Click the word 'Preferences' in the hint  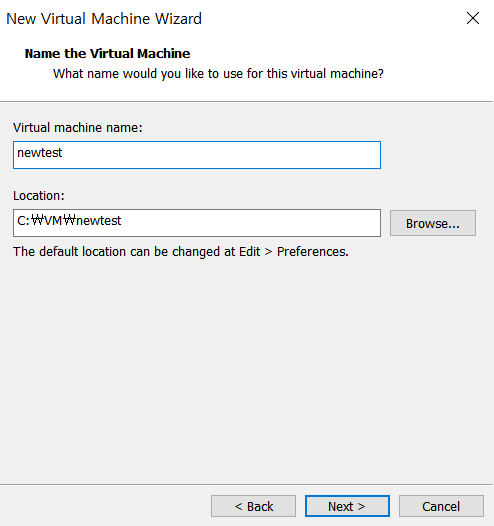312,252
